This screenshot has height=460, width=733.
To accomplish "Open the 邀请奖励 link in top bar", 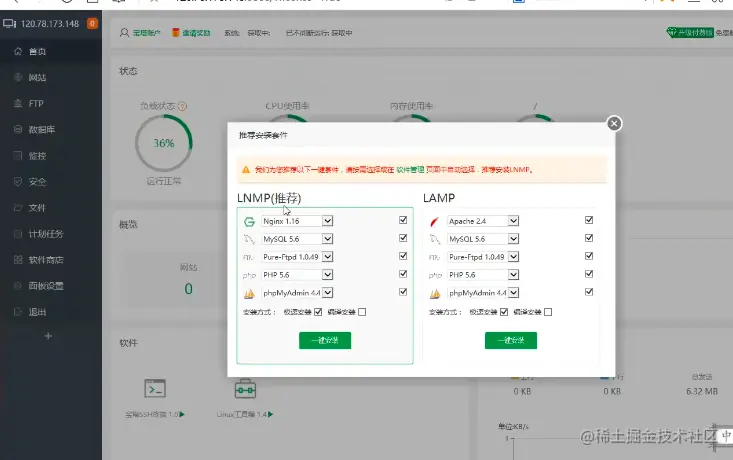I will pyautogui.click(x=196, y=33).
